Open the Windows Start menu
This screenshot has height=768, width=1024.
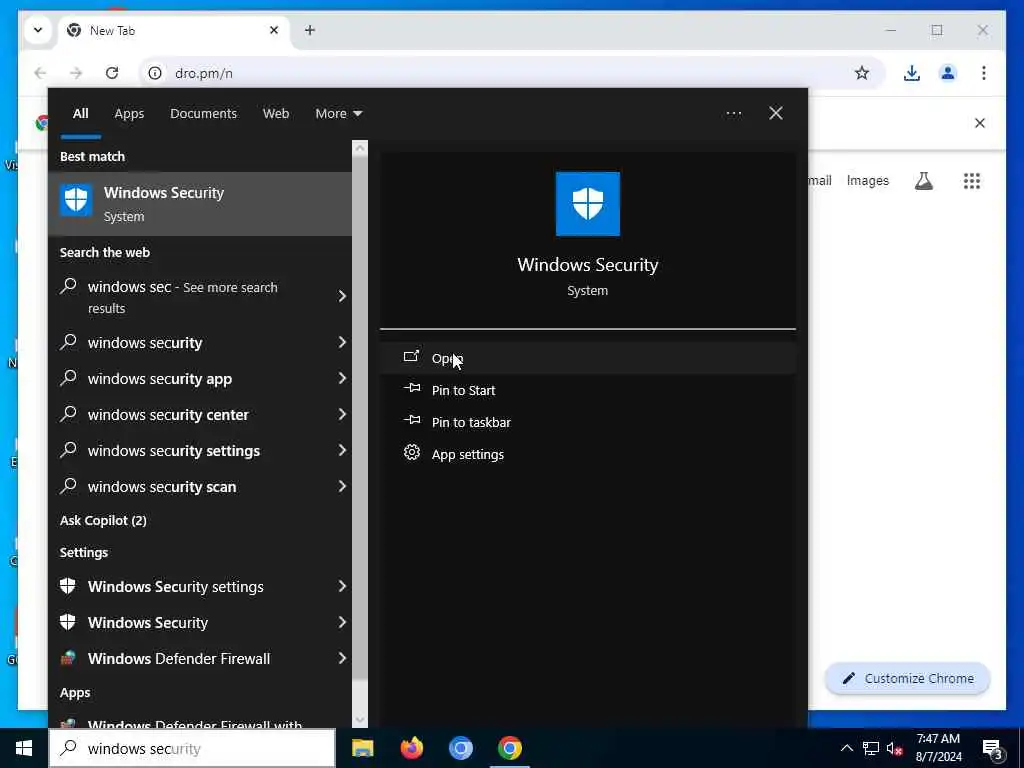coord(24,748)
